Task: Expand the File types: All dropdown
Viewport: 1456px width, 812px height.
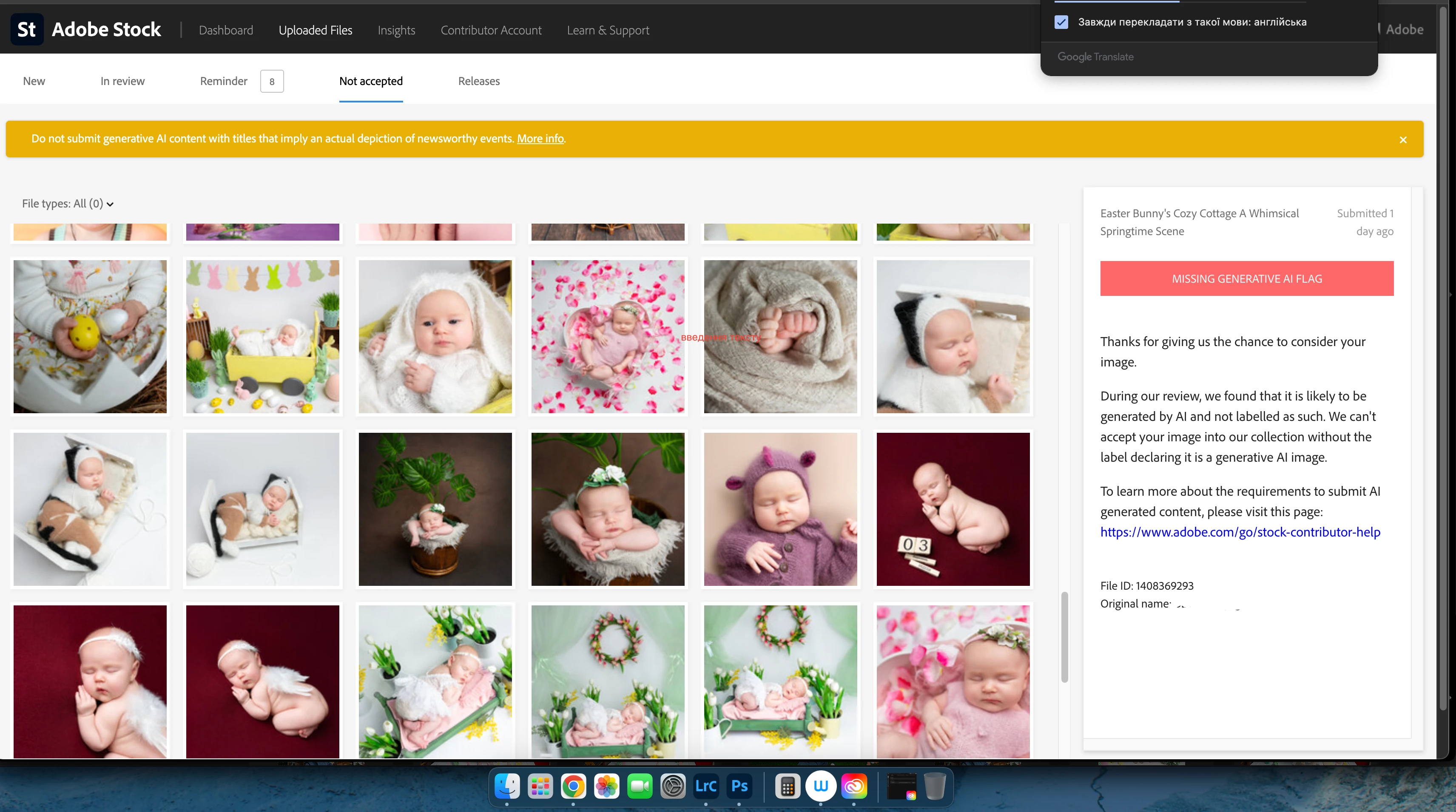Action: [x=68, y=203]
